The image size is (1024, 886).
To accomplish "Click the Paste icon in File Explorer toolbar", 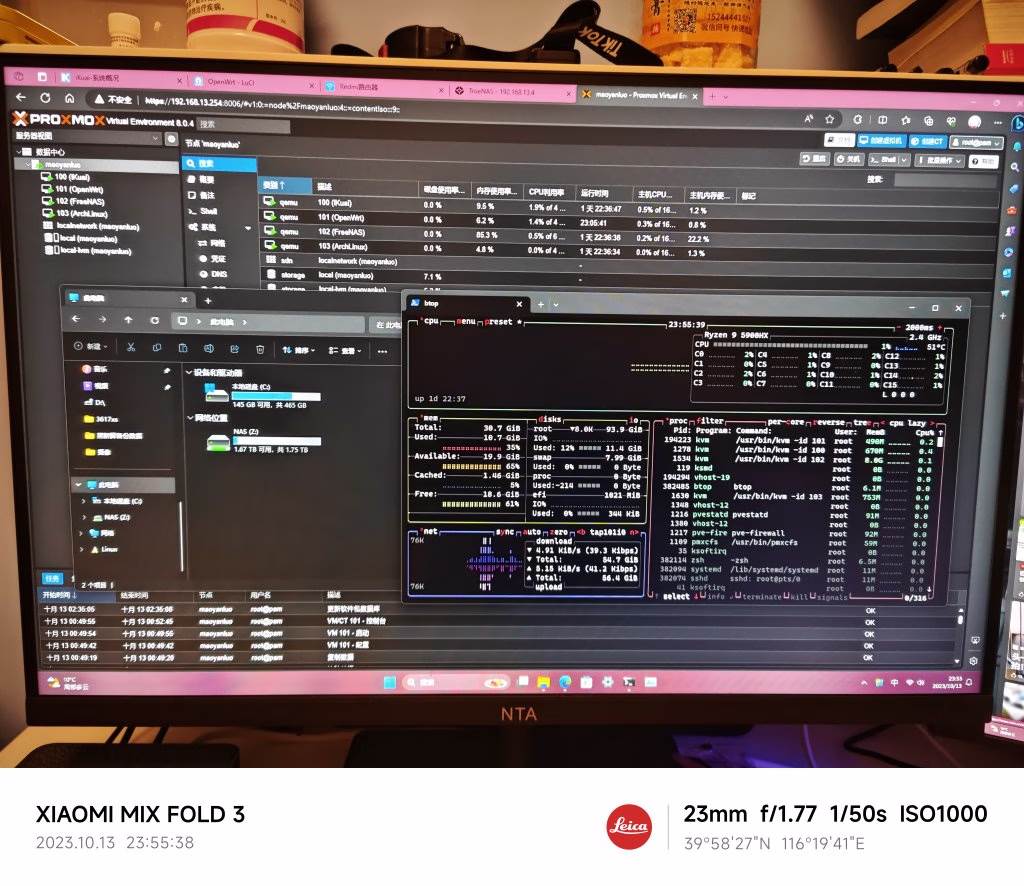I will [x=183, y=348].
